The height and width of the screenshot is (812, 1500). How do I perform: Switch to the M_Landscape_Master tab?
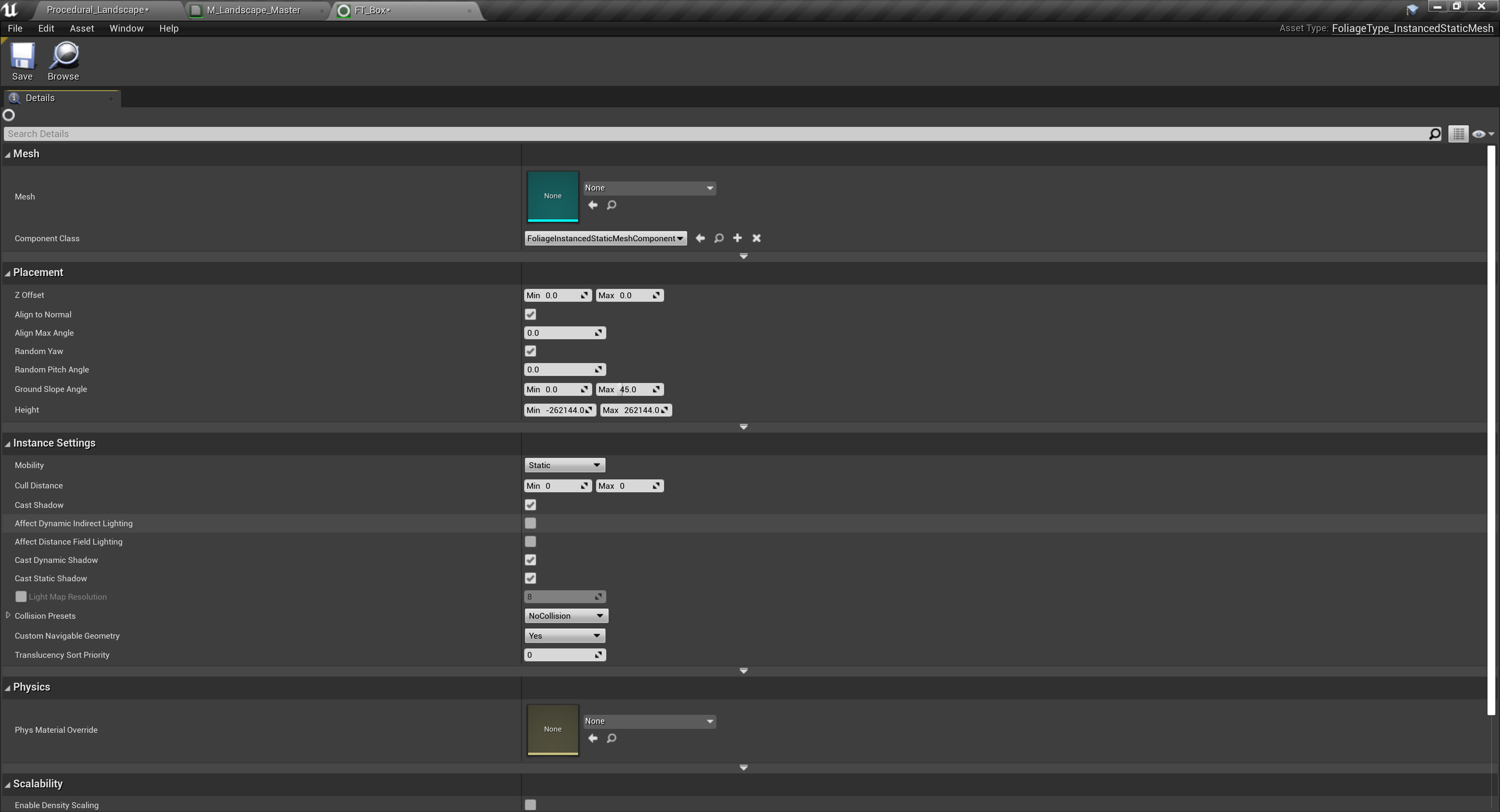click(254, 10)
